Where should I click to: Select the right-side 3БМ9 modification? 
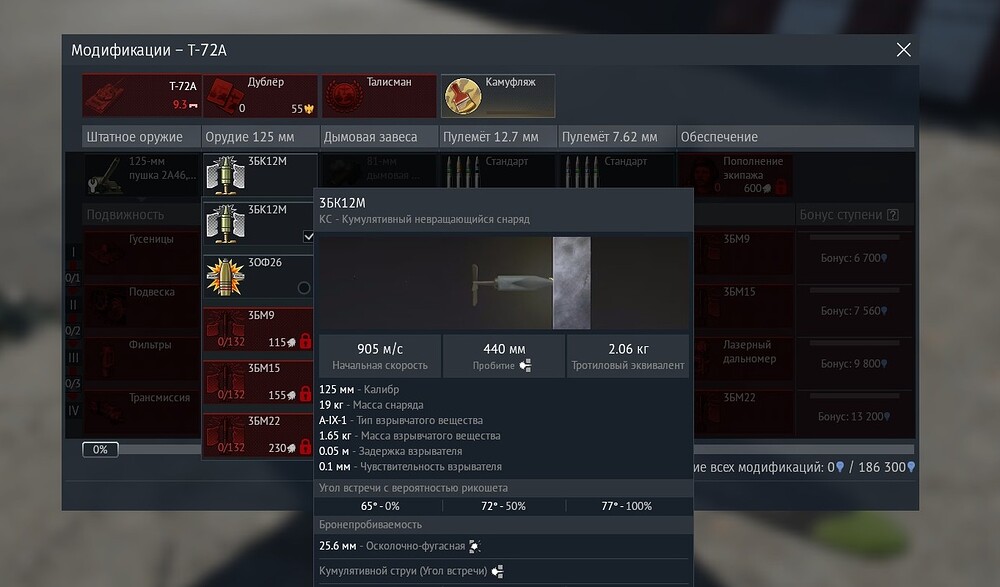coord(744,253)
